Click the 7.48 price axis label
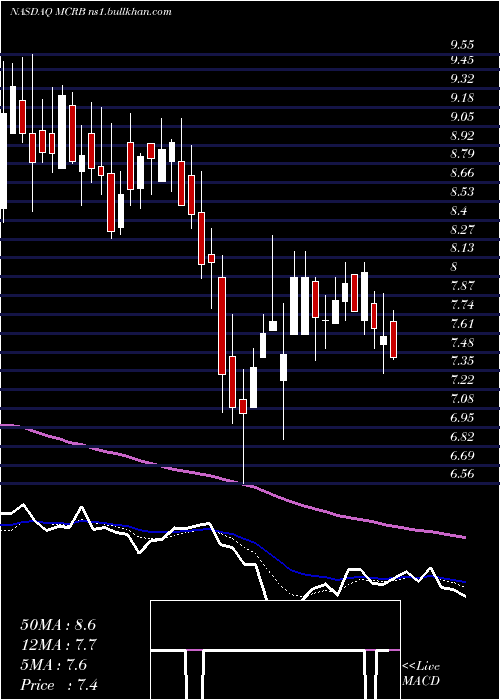Viewport: 500px width, 700px height. tap(462, 342)
